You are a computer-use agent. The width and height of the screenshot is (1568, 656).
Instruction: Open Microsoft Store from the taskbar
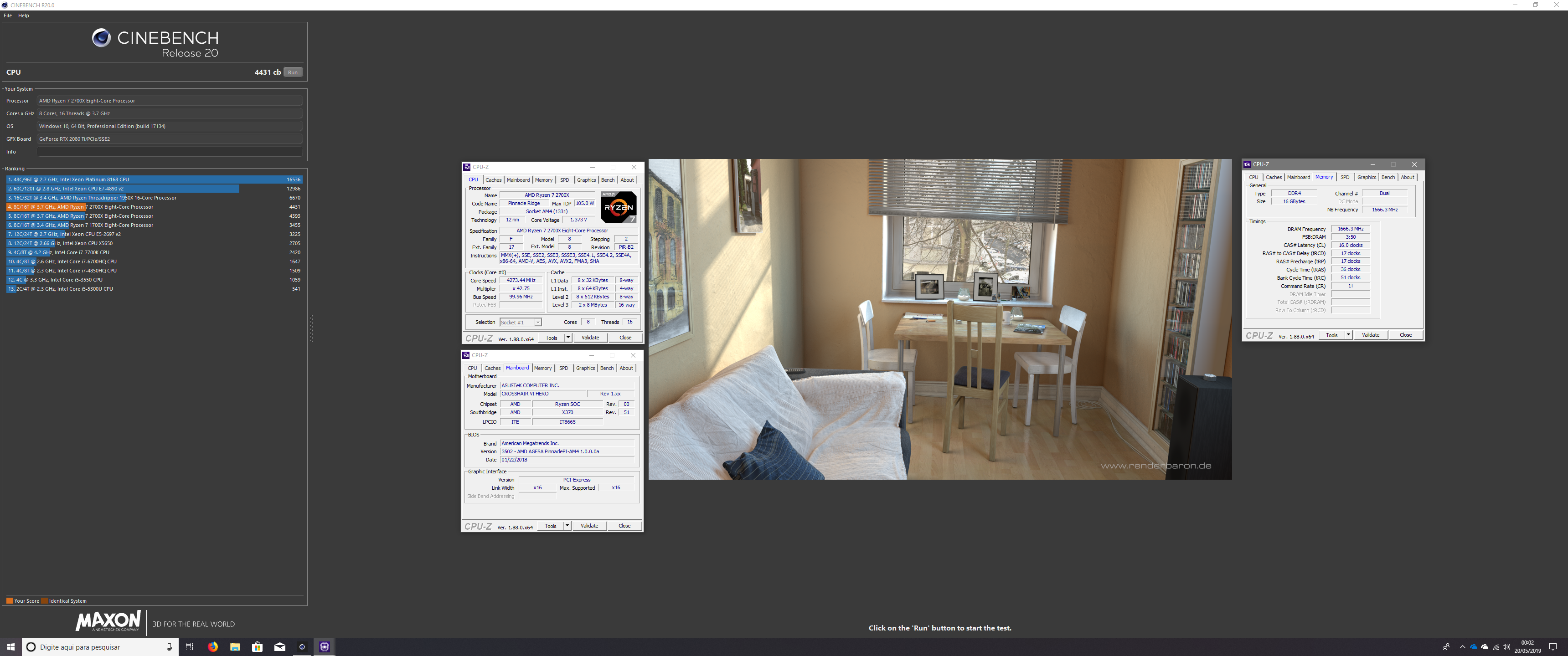(258, 647)
